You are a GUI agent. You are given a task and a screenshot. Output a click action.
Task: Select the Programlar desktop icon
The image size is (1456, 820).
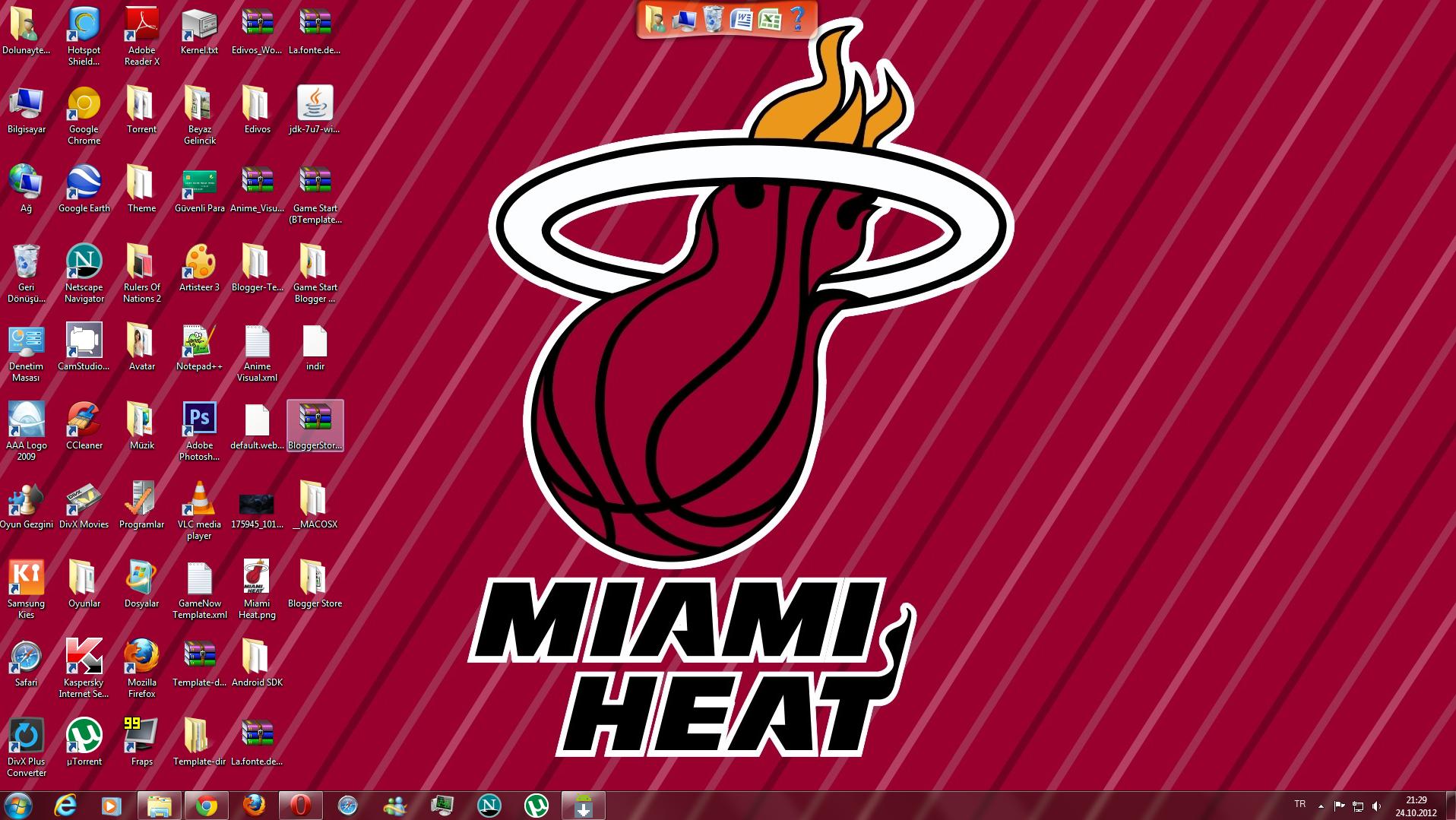142,505
